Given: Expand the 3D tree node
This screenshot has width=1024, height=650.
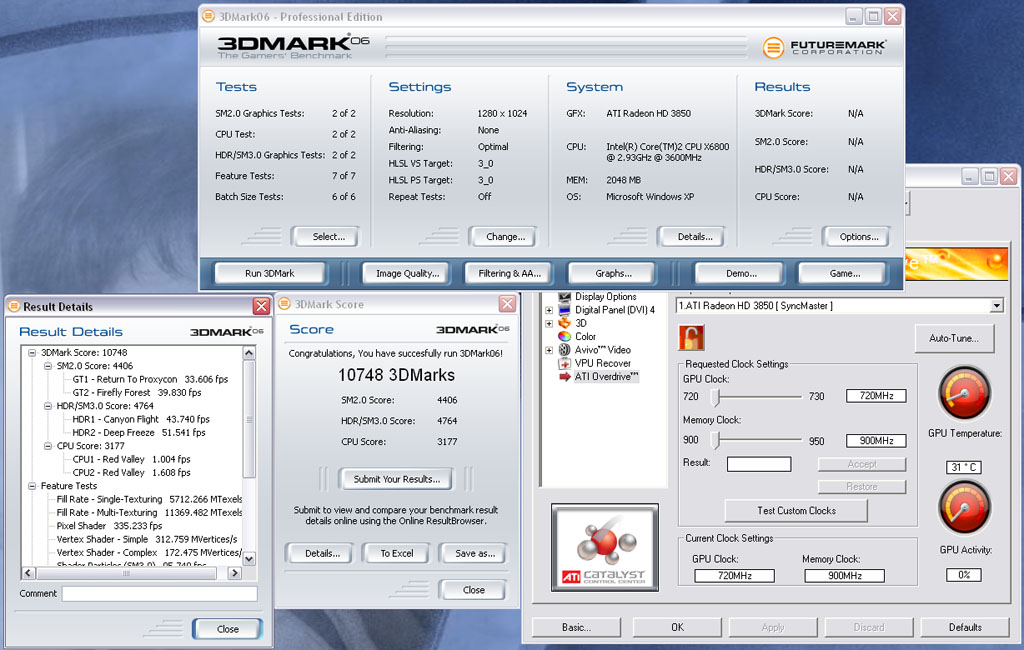Looking at the screenshot, I should (549, 323).
